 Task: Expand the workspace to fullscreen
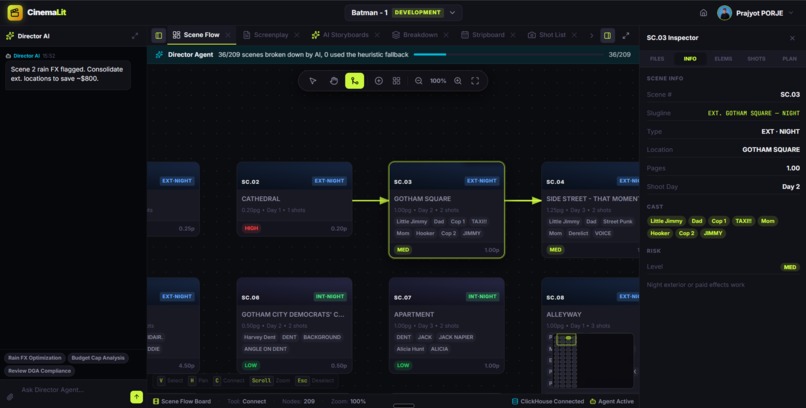click(x=626, y=35)
